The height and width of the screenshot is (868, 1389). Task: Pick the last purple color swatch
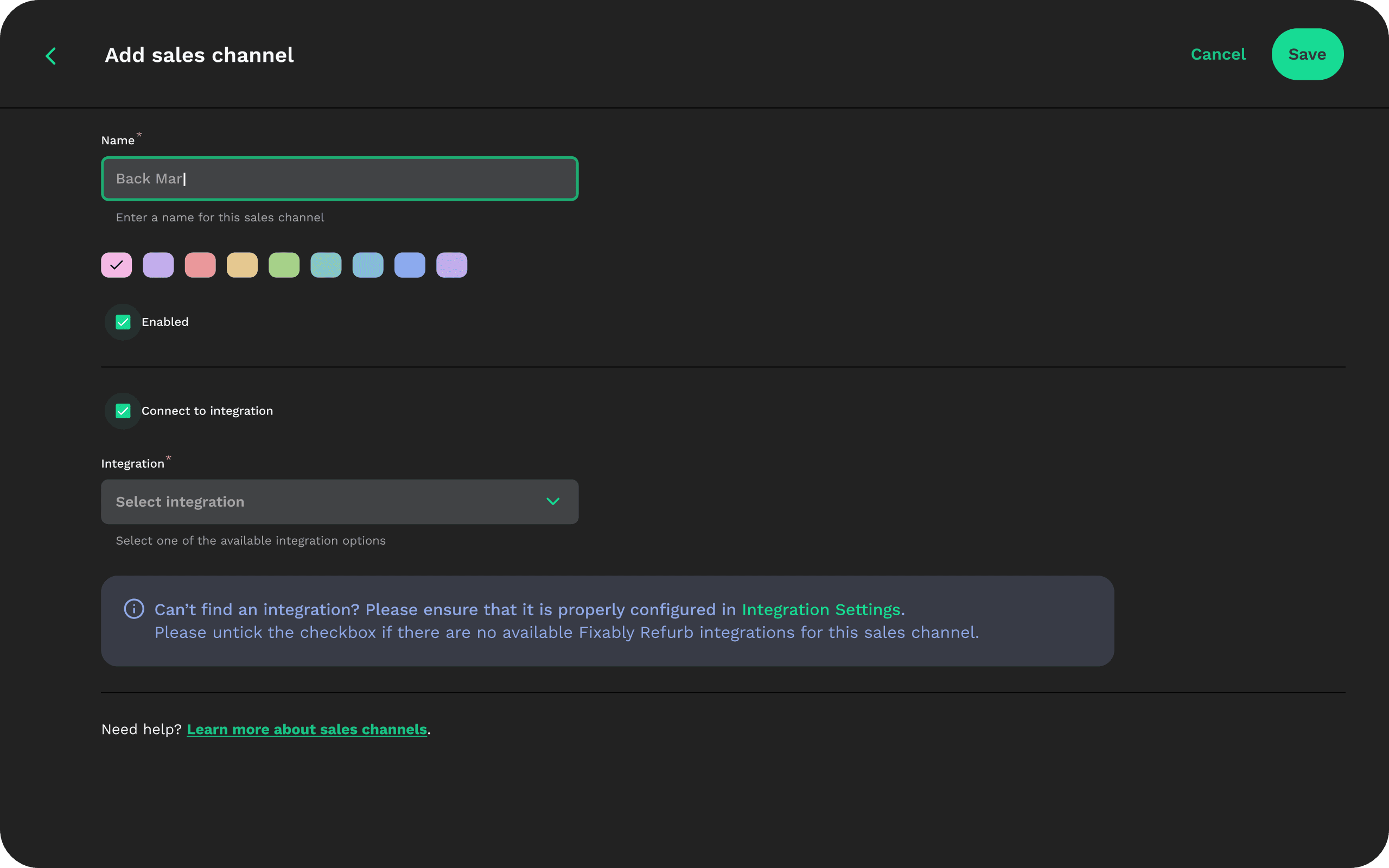452,265
